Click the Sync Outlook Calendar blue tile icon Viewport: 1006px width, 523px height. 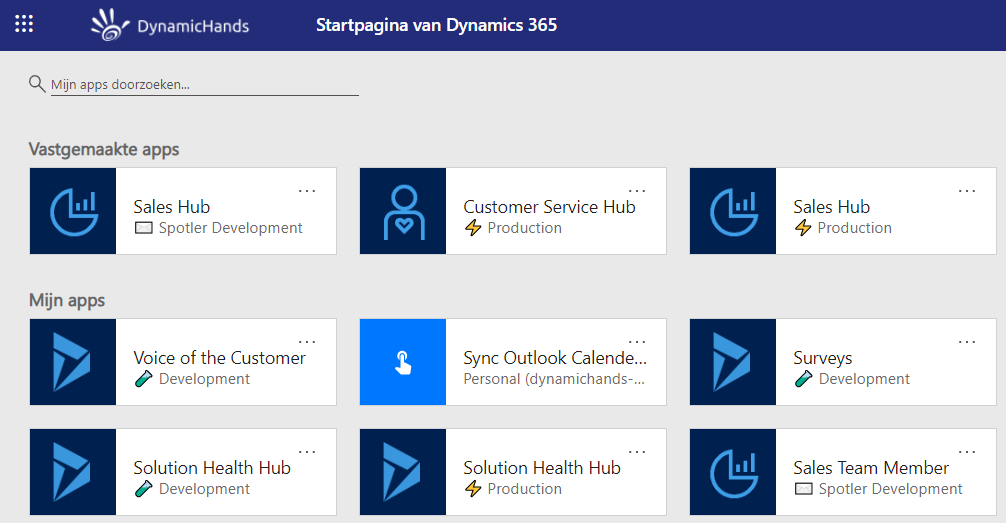click(x=403, y=362)
